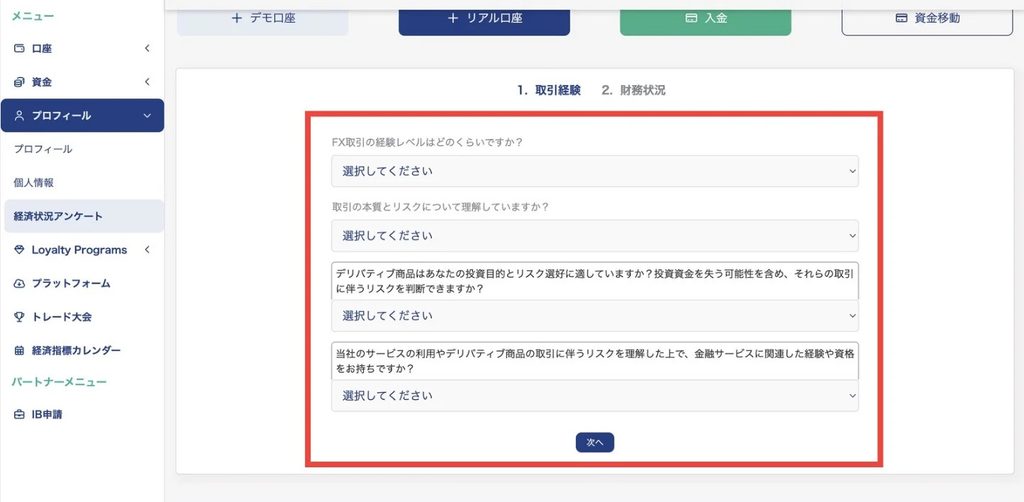1024x502 pixels.
Task: Click the person icon on プロフィール menu
Action: click(x=19, y=116)
